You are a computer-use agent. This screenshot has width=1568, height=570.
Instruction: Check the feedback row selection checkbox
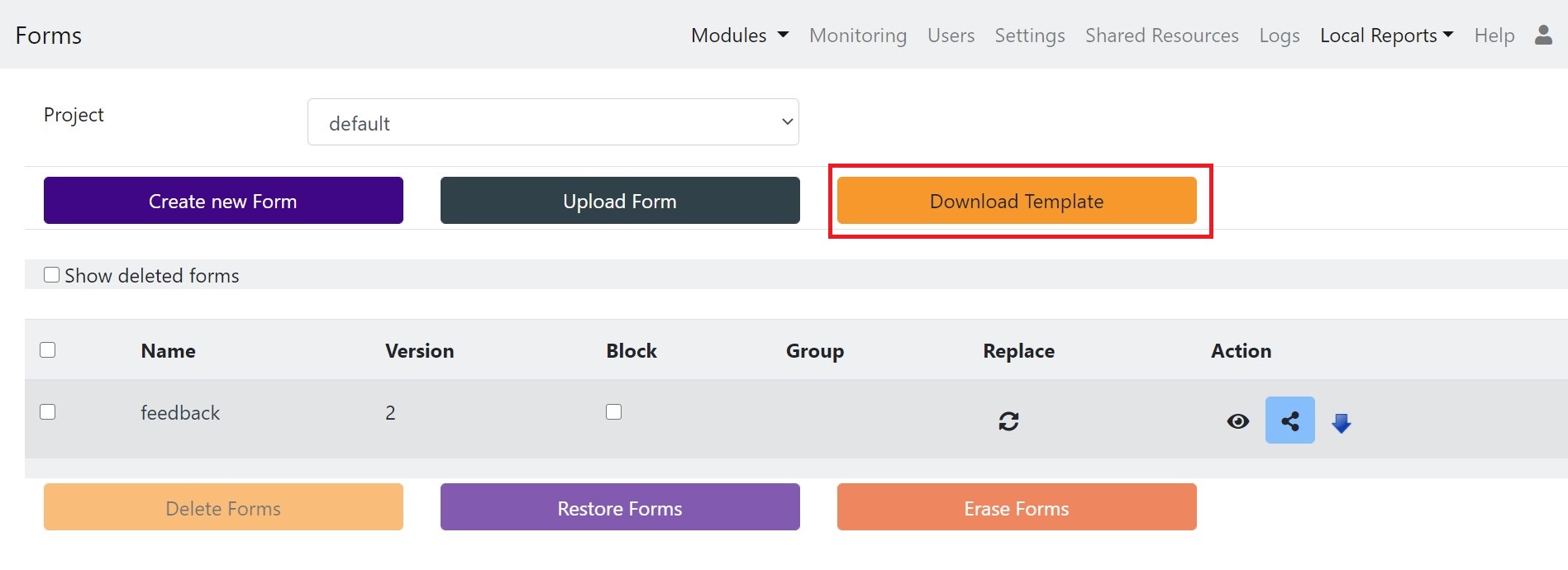[x=48, y=412]
